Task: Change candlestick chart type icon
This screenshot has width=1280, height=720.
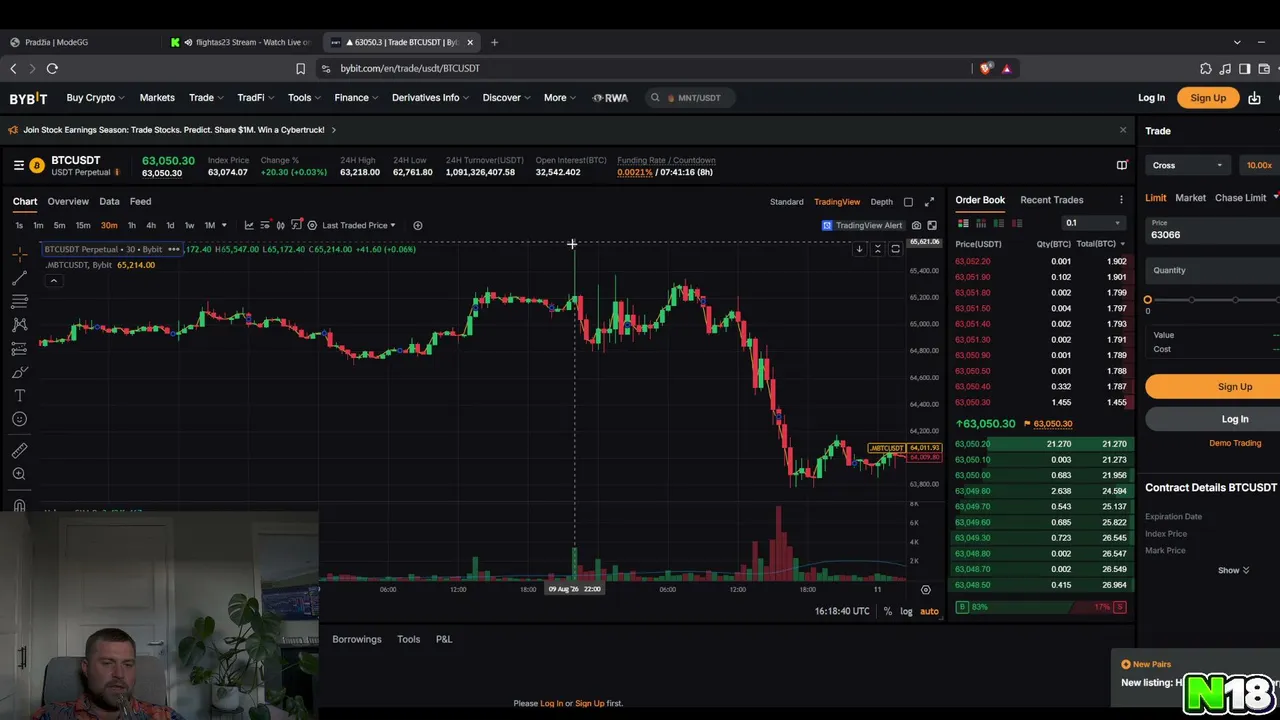Action: [280, 225]
